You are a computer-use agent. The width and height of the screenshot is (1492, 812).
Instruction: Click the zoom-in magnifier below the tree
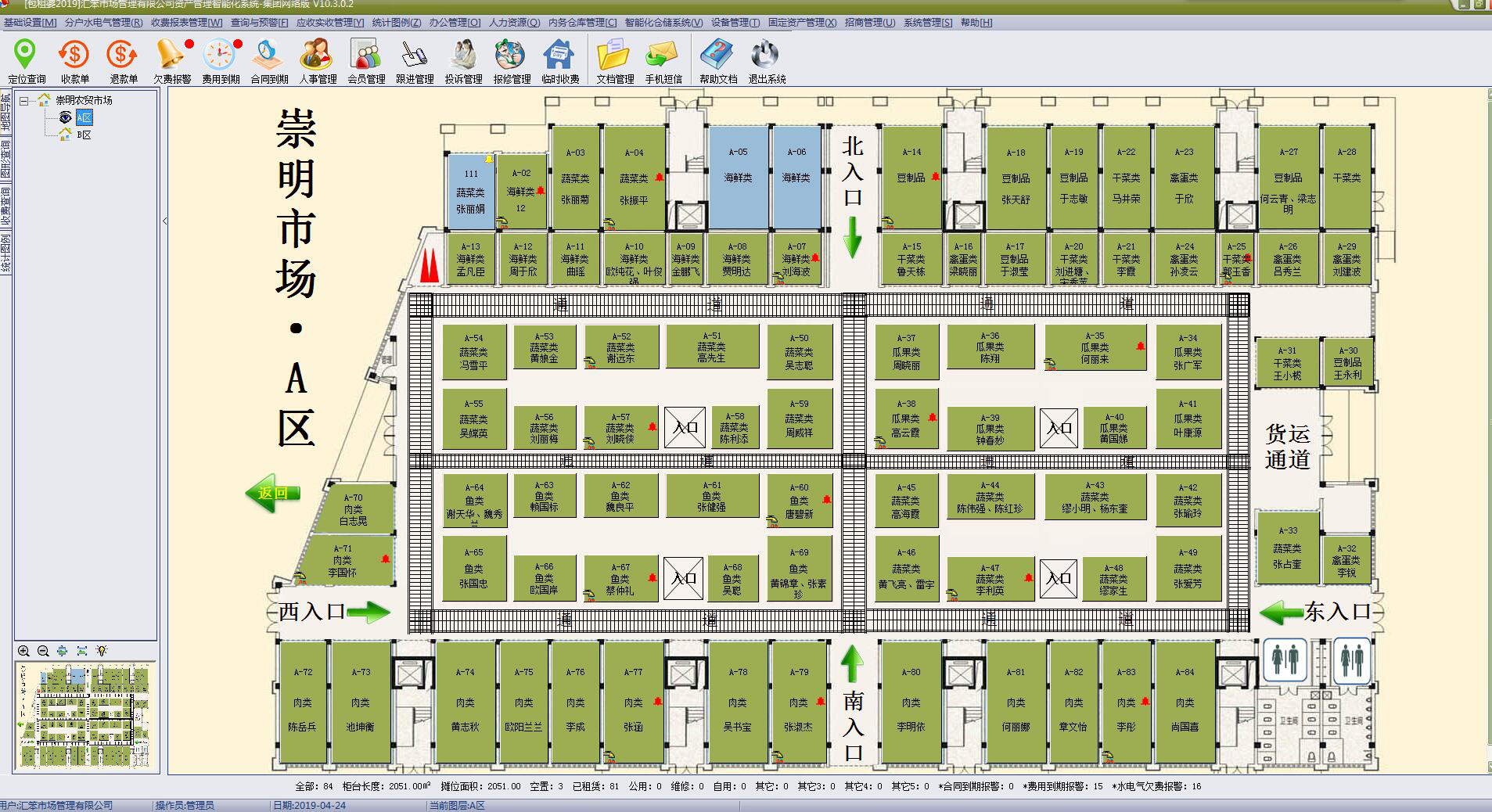pyautogui.click(x=24, y=651)
